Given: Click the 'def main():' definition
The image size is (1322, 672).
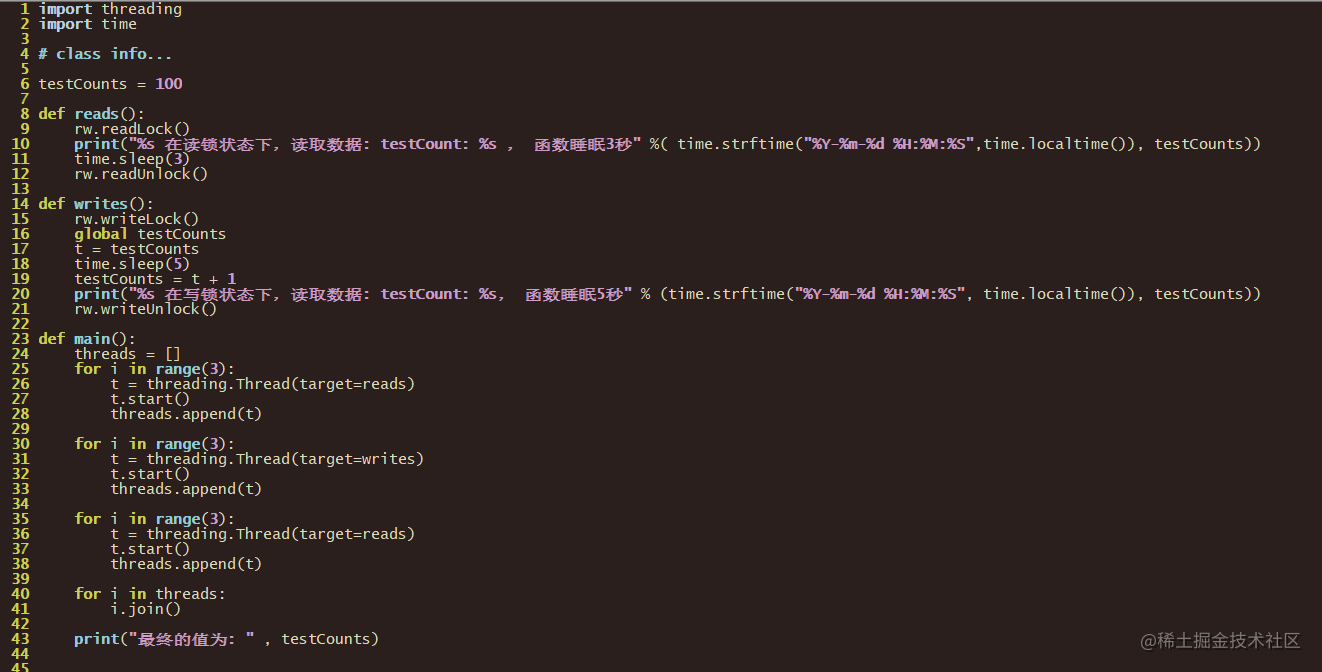Looking at the screenshot, I should (87, 339).
